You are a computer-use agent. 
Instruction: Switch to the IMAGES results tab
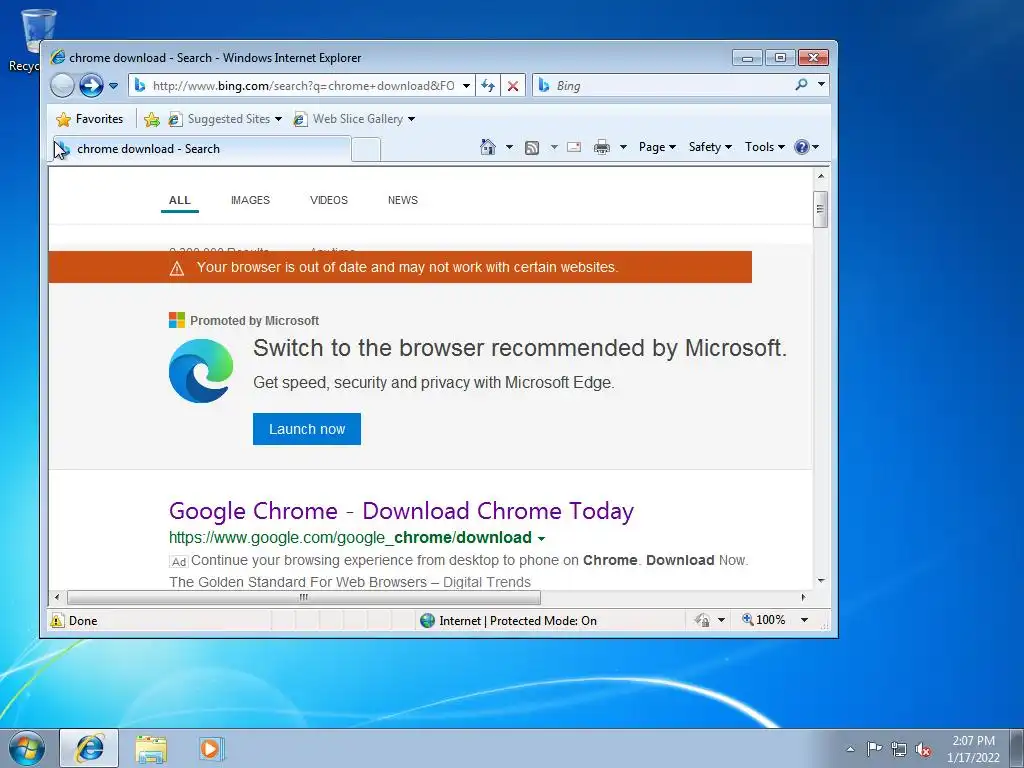[250, 200]
